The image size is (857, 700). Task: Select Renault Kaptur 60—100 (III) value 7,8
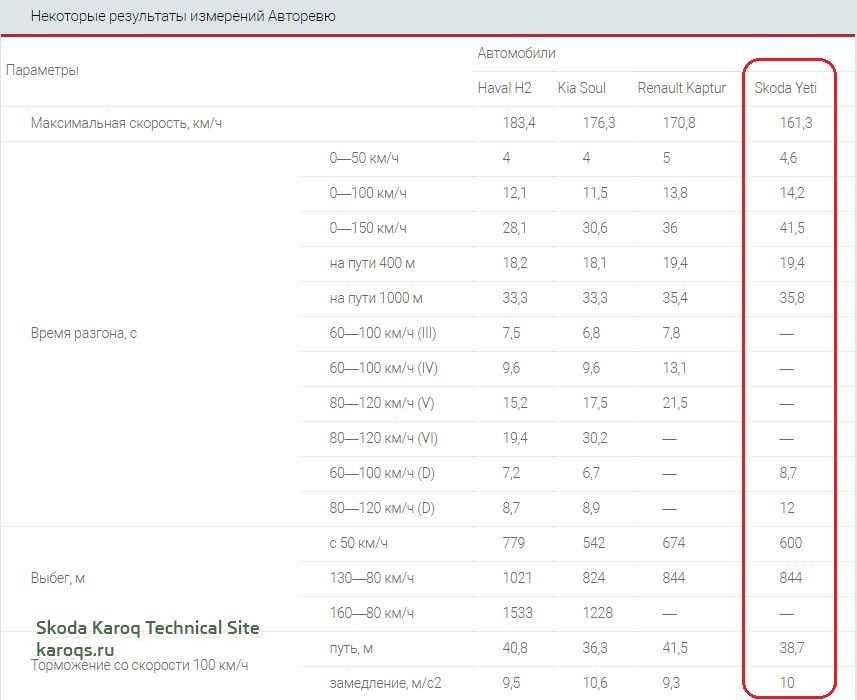(671, 333)
